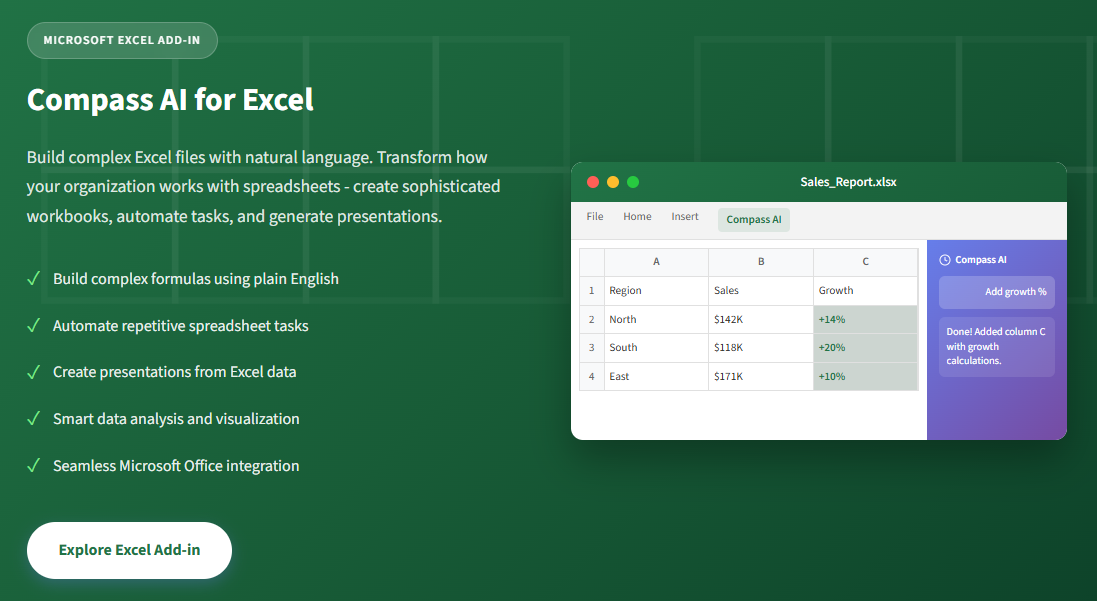
Task: Select the North region cell
Action: coord(656,320)
